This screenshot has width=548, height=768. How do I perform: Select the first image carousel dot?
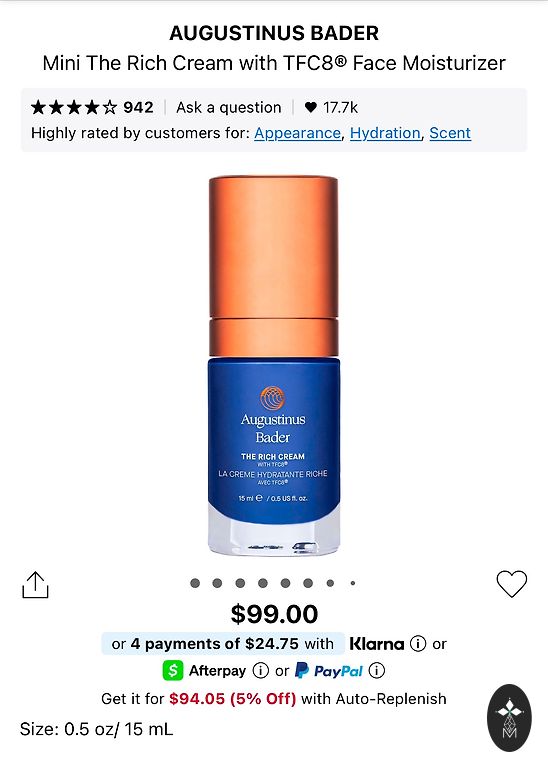point(195,583)
